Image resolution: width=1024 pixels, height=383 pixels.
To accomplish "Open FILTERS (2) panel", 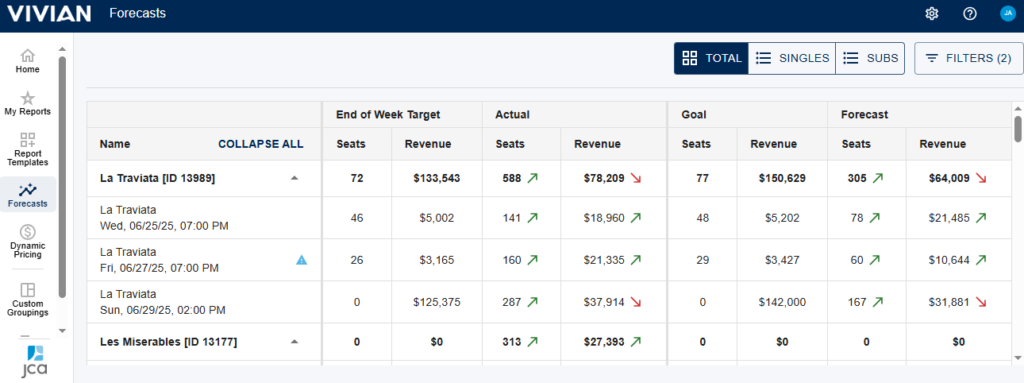I will click(x=969, y=58).
